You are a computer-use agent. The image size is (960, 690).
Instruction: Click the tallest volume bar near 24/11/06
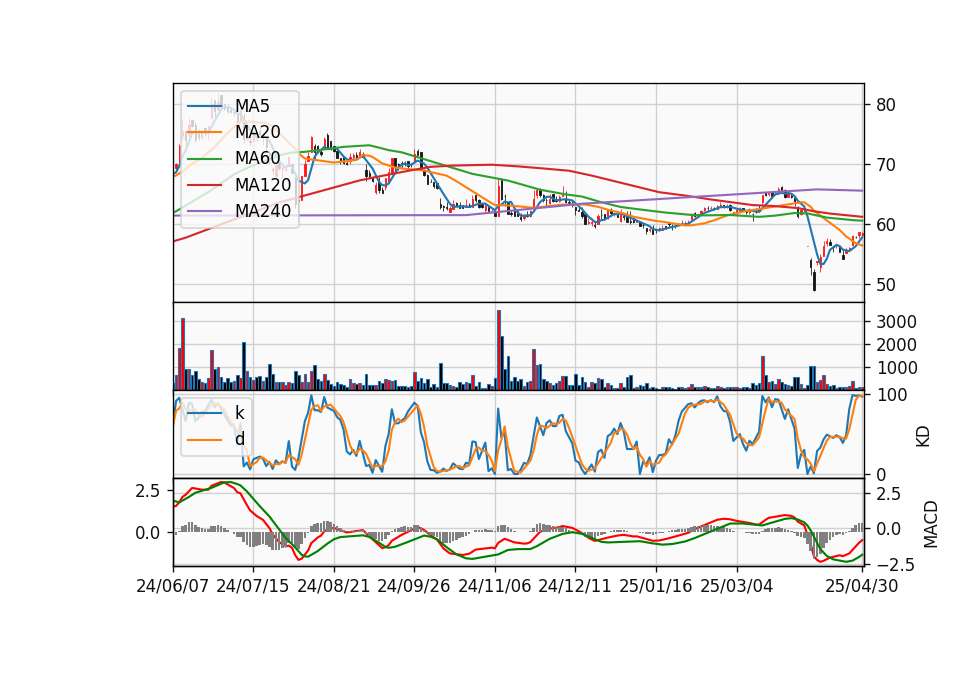click(499, 350)
